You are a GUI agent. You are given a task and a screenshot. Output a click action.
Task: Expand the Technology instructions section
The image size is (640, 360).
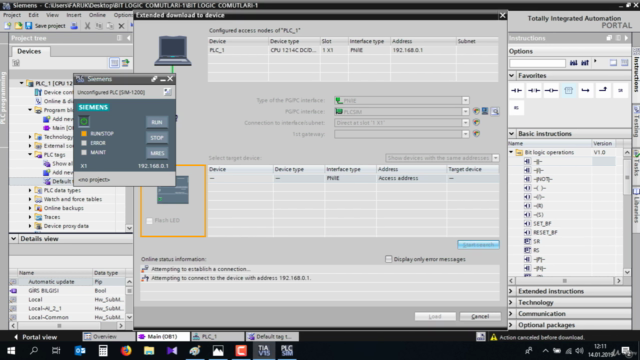(511, 302)
